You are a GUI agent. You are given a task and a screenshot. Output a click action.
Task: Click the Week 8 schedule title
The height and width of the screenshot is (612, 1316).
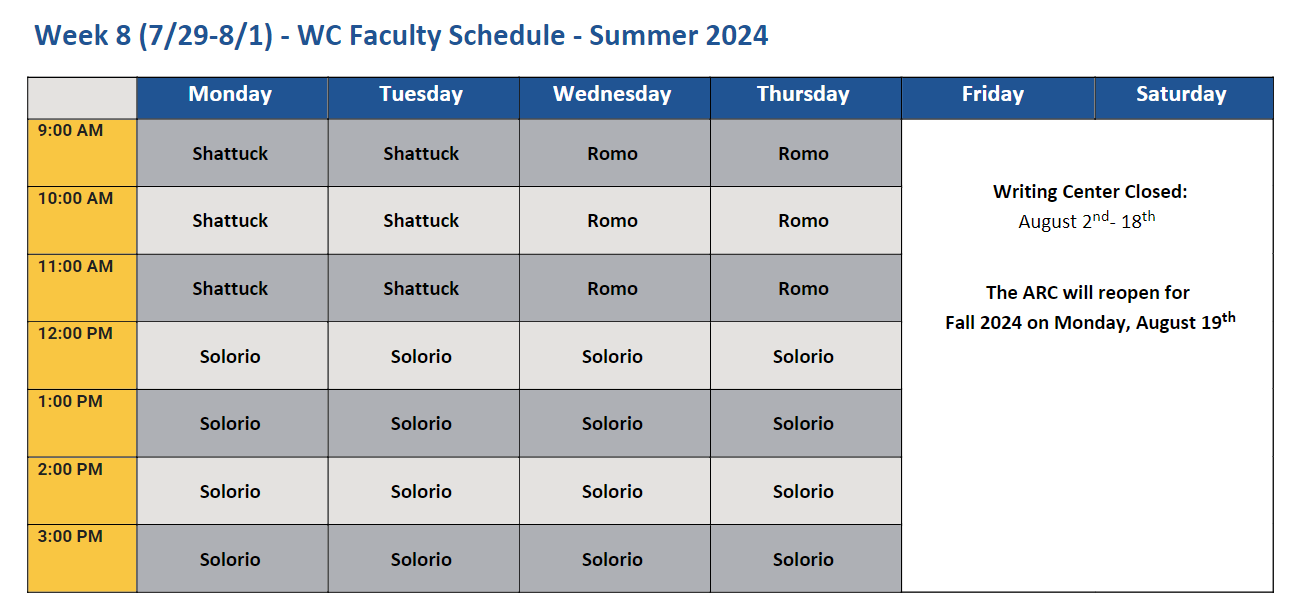(401, 36)
